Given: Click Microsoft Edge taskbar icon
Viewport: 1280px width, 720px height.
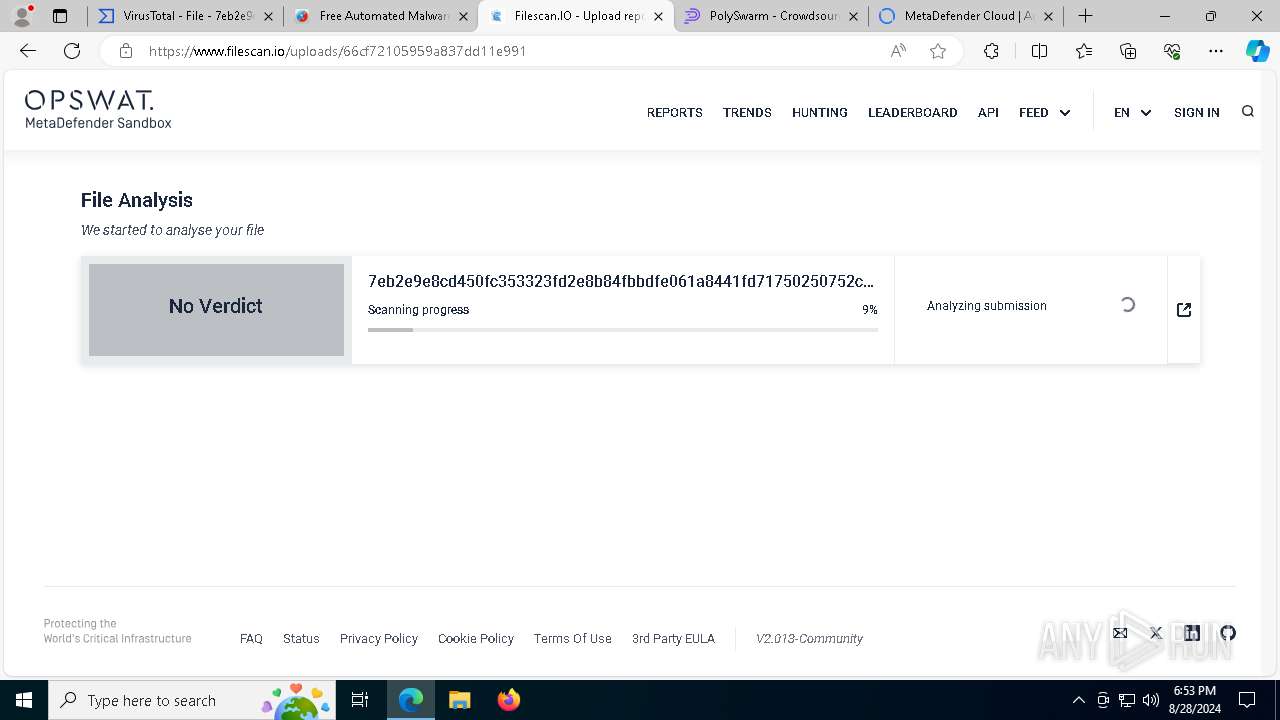Looking at the screenshot, I should click(411, 700).
